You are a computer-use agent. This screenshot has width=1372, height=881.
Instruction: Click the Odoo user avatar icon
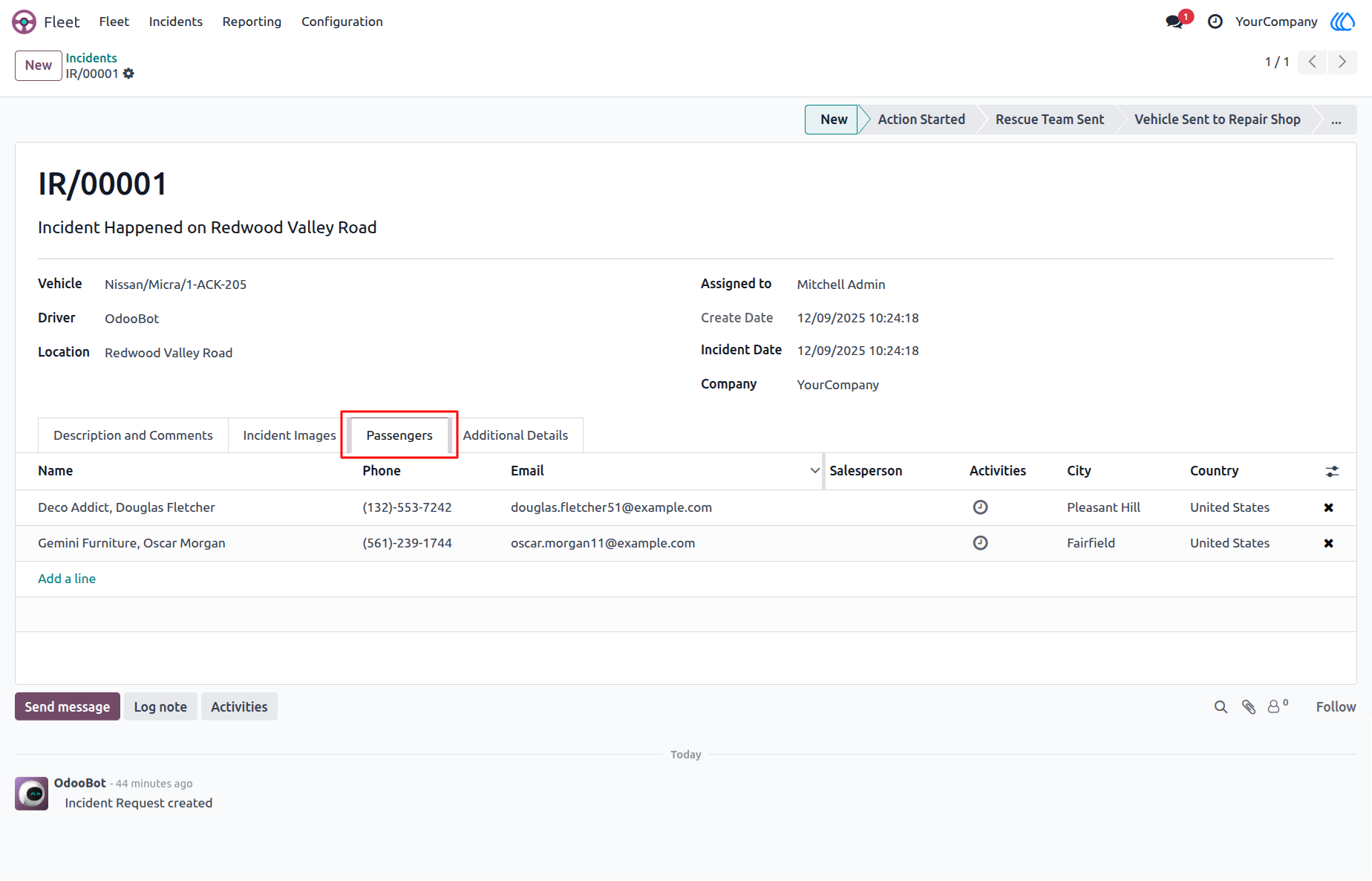coord(1342,22)
